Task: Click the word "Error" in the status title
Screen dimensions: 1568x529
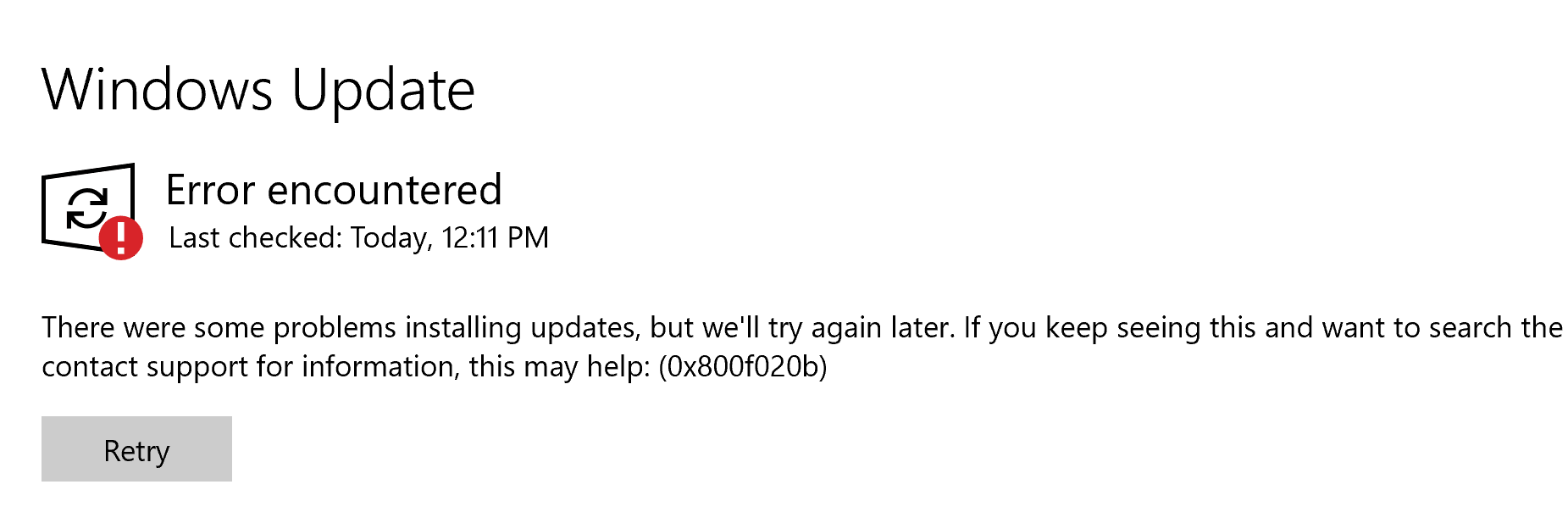Action: click(x=211, y=190)
